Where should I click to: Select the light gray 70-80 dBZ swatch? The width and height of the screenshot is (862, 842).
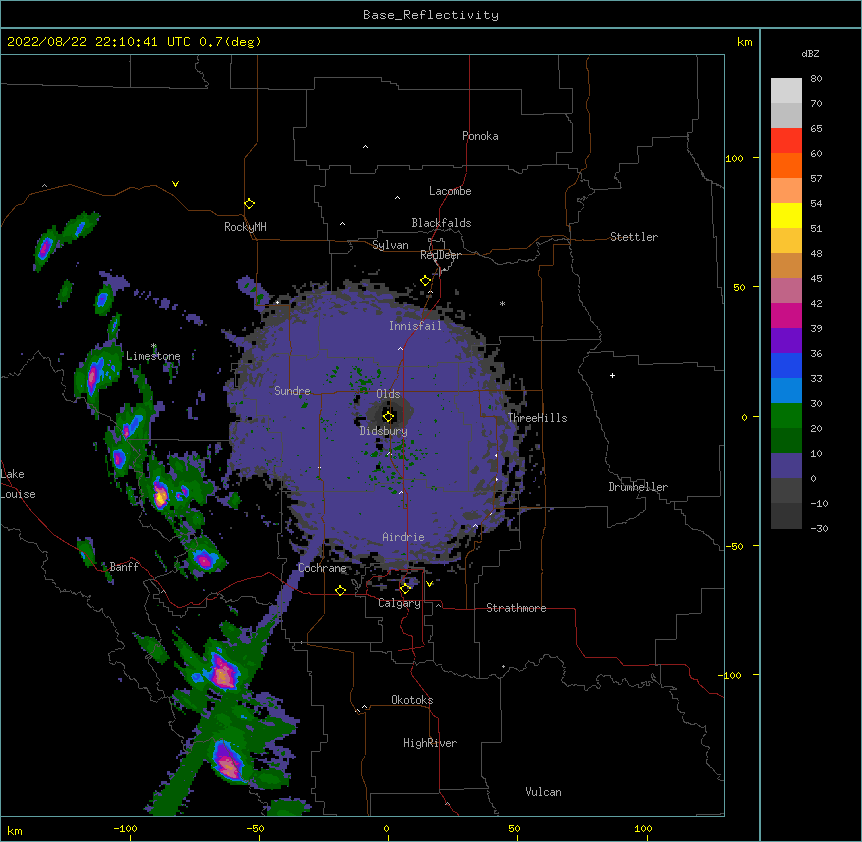tap(786, 91)
